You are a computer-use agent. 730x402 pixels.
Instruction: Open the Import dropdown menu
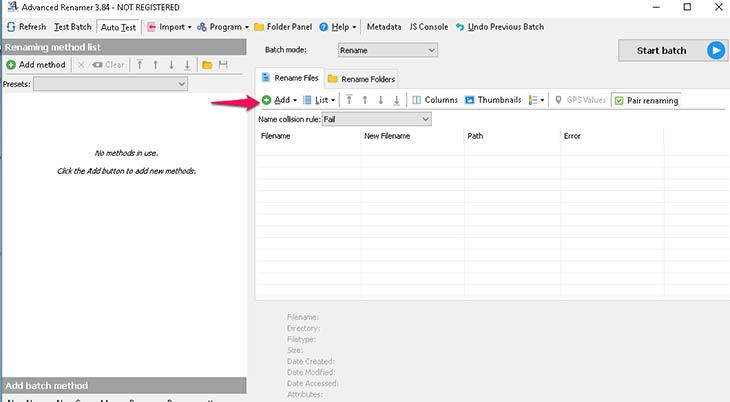coord(169,27)
